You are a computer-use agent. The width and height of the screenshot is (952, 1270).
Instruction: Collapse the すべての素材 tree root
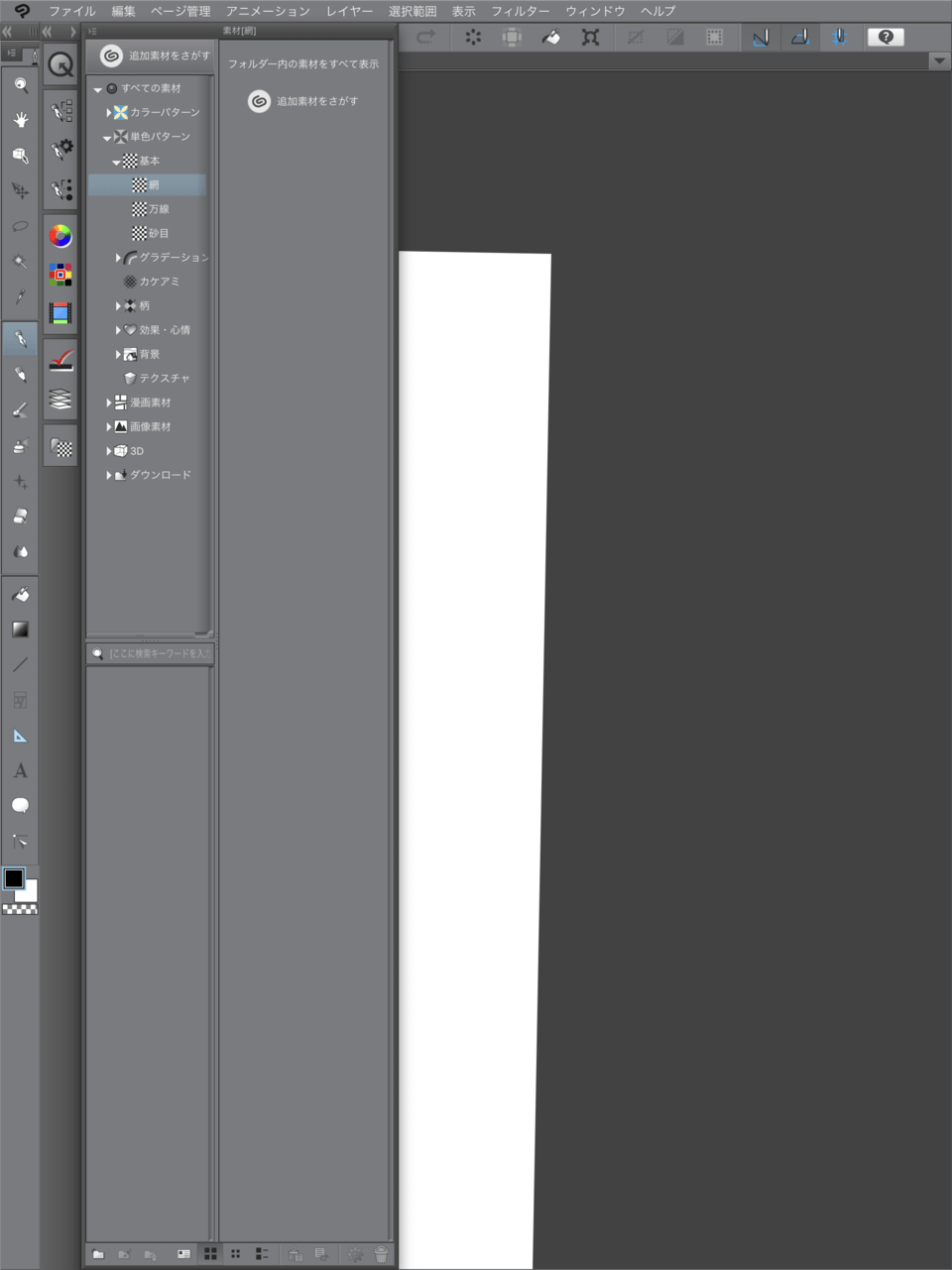[x=97, y=89]
